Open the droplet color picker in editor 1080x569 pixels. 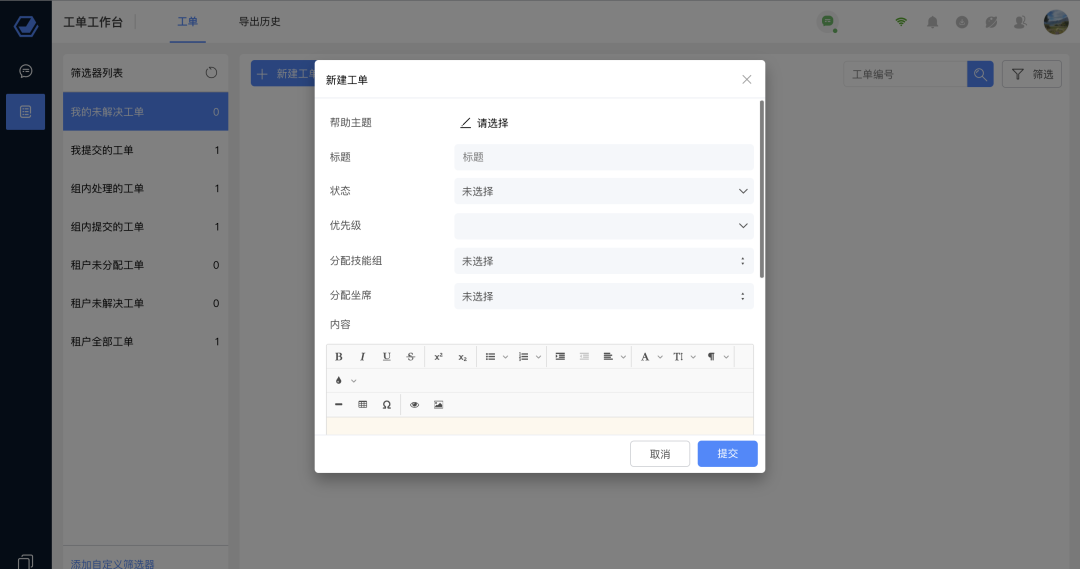point(340,381)
